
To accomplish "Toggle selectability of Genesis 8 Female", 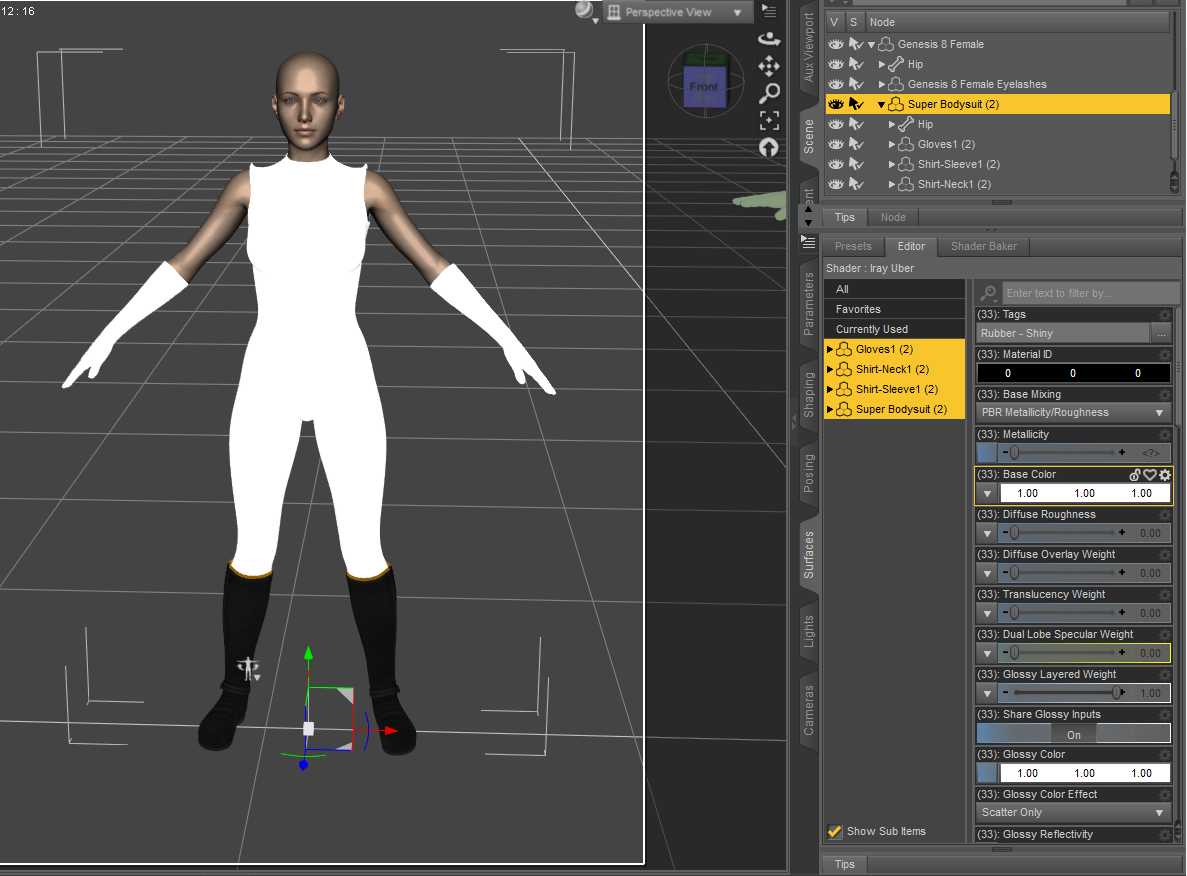I will tap(856, 44).
